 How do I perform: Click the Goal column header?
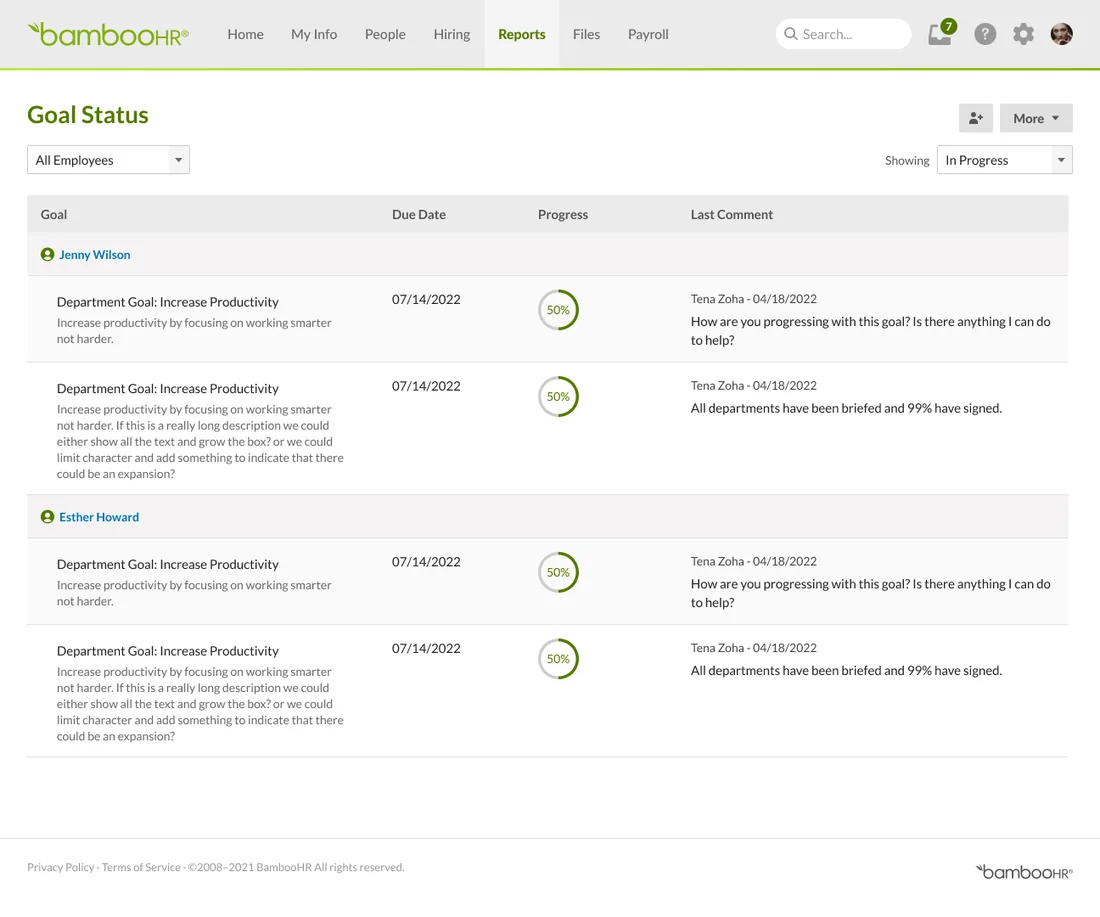click(54, 215)
